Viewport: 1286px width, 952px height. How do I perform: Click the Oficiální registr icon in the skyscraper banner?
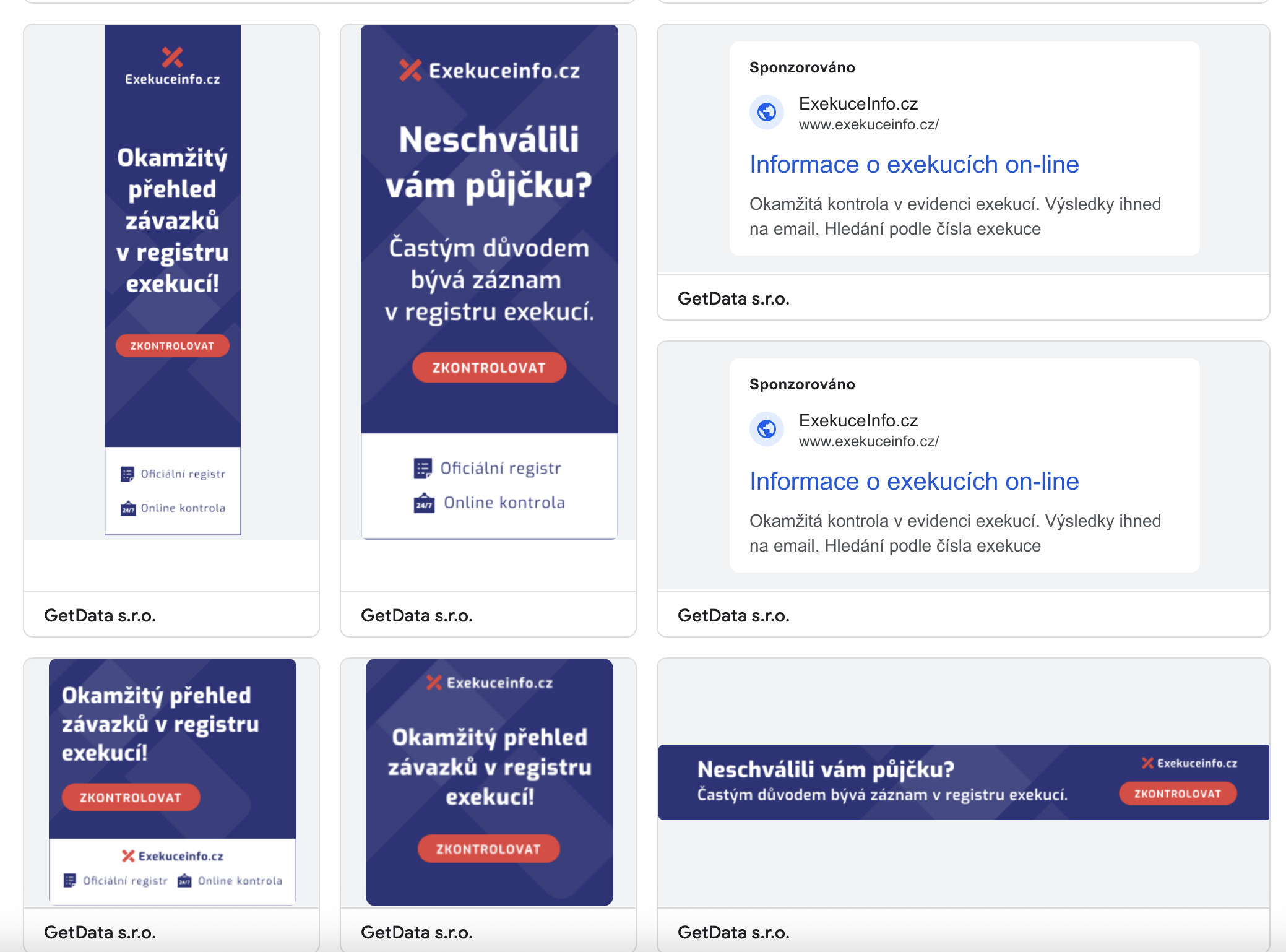tap(127, 474)
